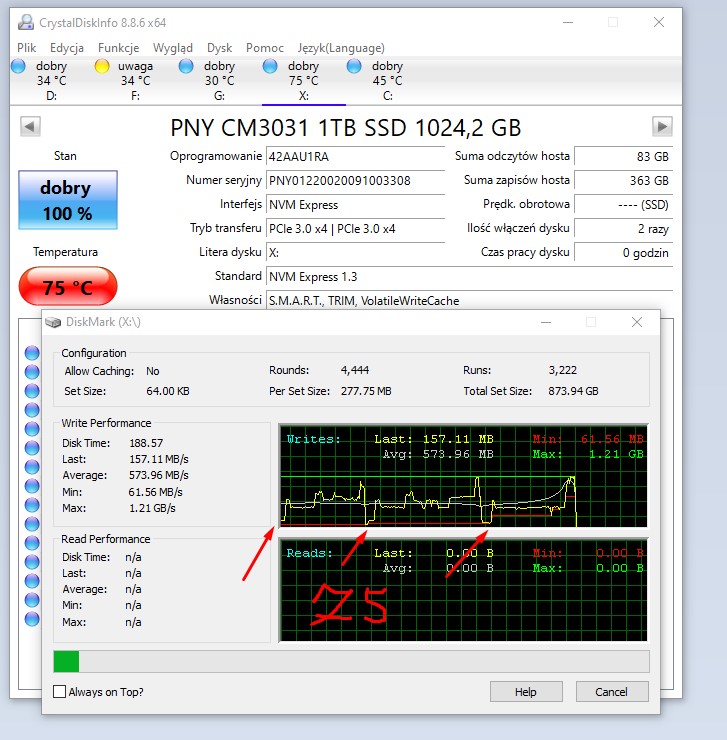Screen dimensions: 727x740
Task: Select drive G: blue status icon
Action: point(186,66)
